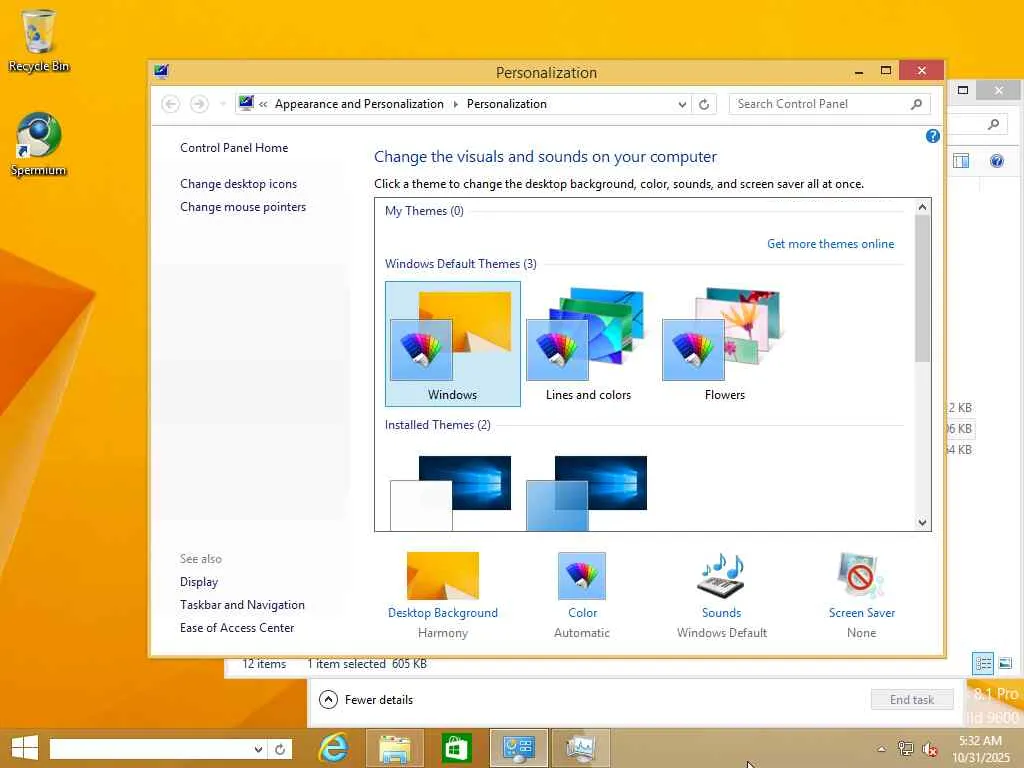Viewport: 1024px width, 768px height.
Task: Click the preview pane icon in background window
Action: [961, 161]
